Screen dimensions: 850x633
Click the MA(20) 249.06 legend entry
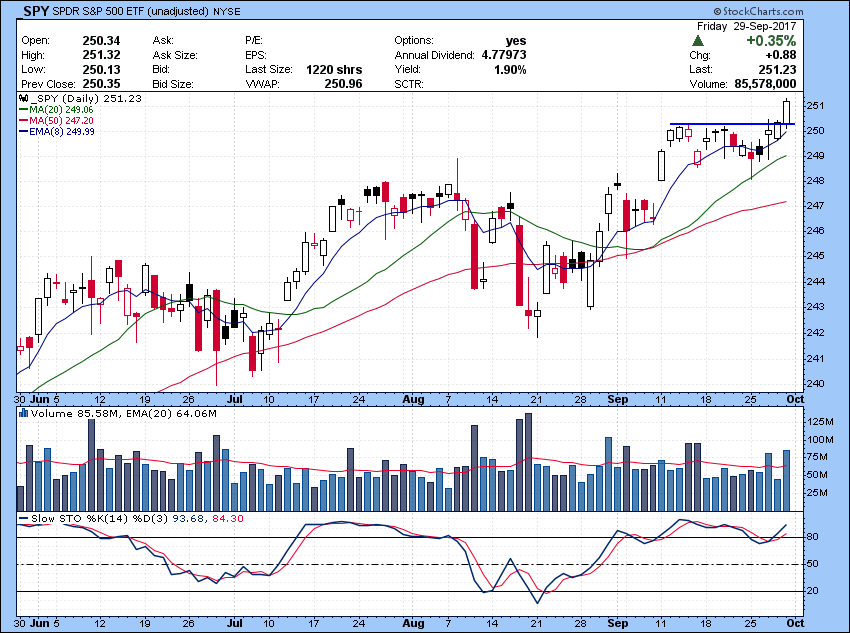click(x=56, y=109)
